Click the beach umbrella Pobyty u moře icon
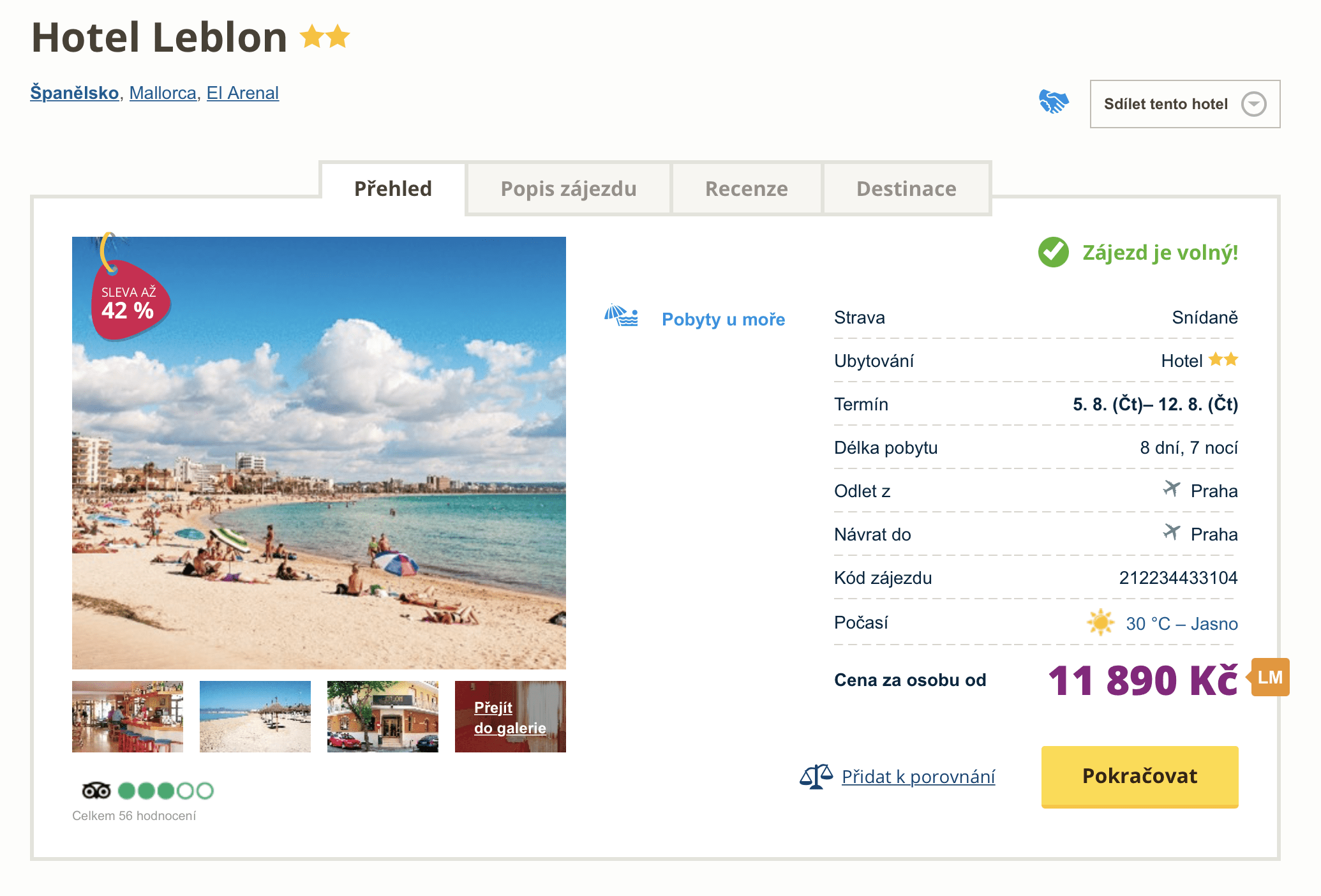The height and width of the screenshot is (896, 1321). 621,315
